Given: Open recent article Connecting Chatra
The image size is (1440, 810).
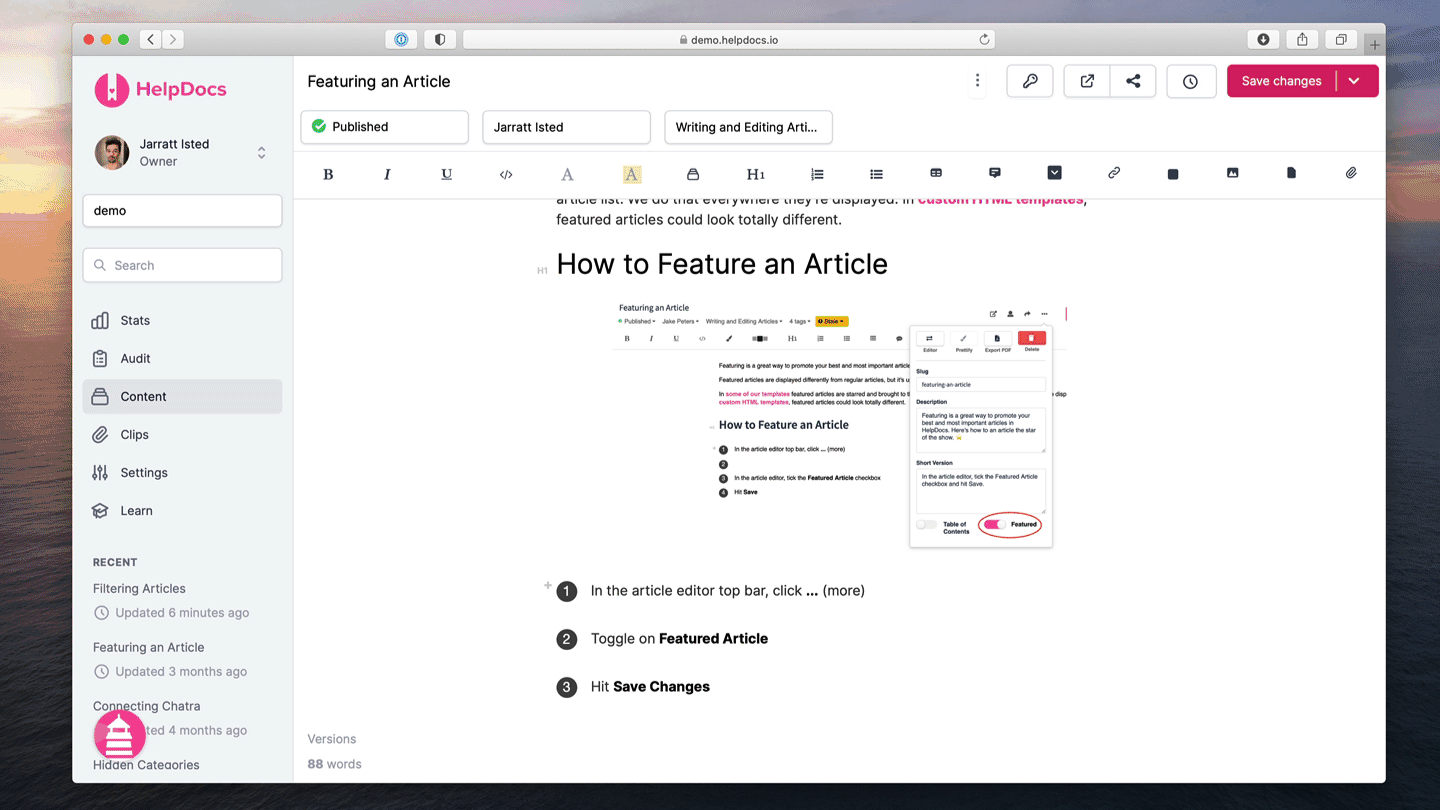Looking at the screenshot, I should point(146,706).
